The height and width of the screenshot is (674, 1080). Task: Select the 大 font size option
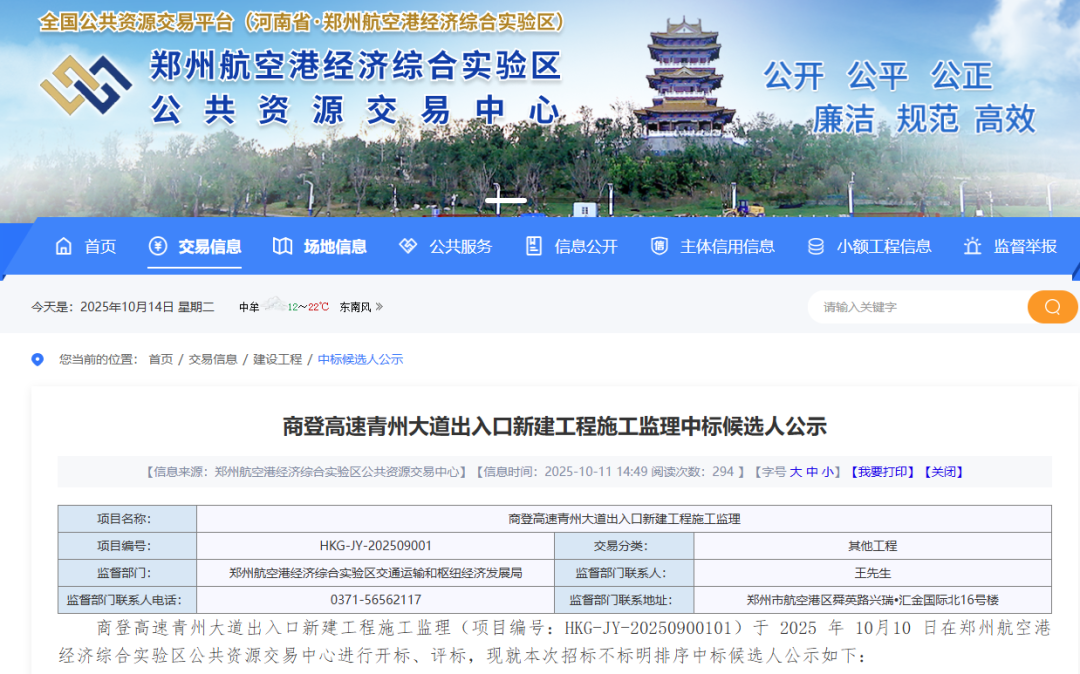point(796,472)
